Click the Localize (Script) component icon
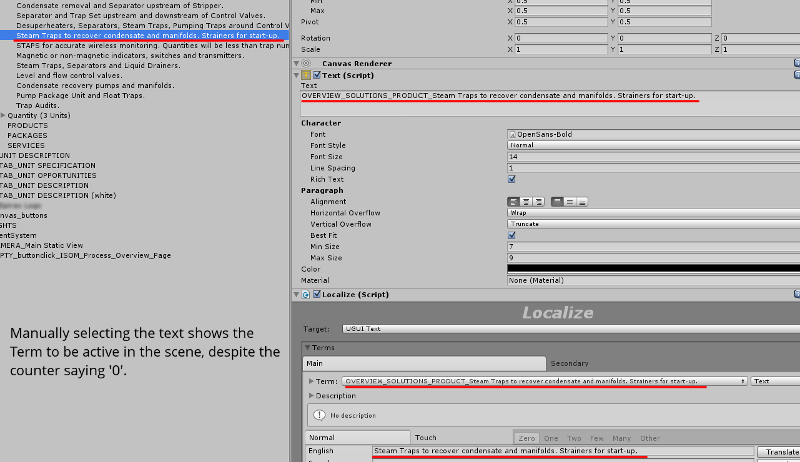Screen dimensions: 800x462 pos(307,295)
